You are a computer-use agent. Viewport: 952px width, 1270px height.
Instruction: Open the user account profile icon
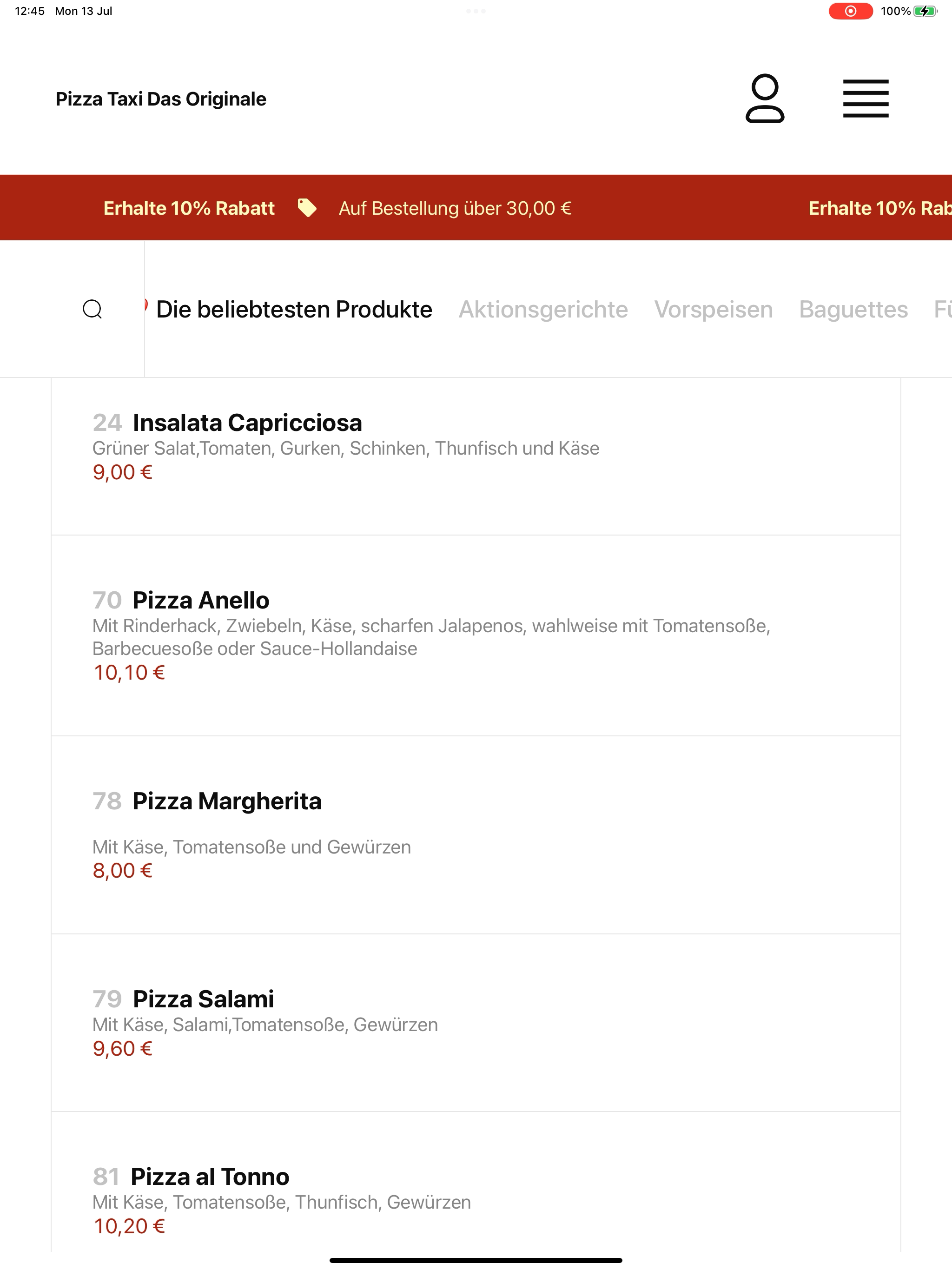(x=765, y=98)
